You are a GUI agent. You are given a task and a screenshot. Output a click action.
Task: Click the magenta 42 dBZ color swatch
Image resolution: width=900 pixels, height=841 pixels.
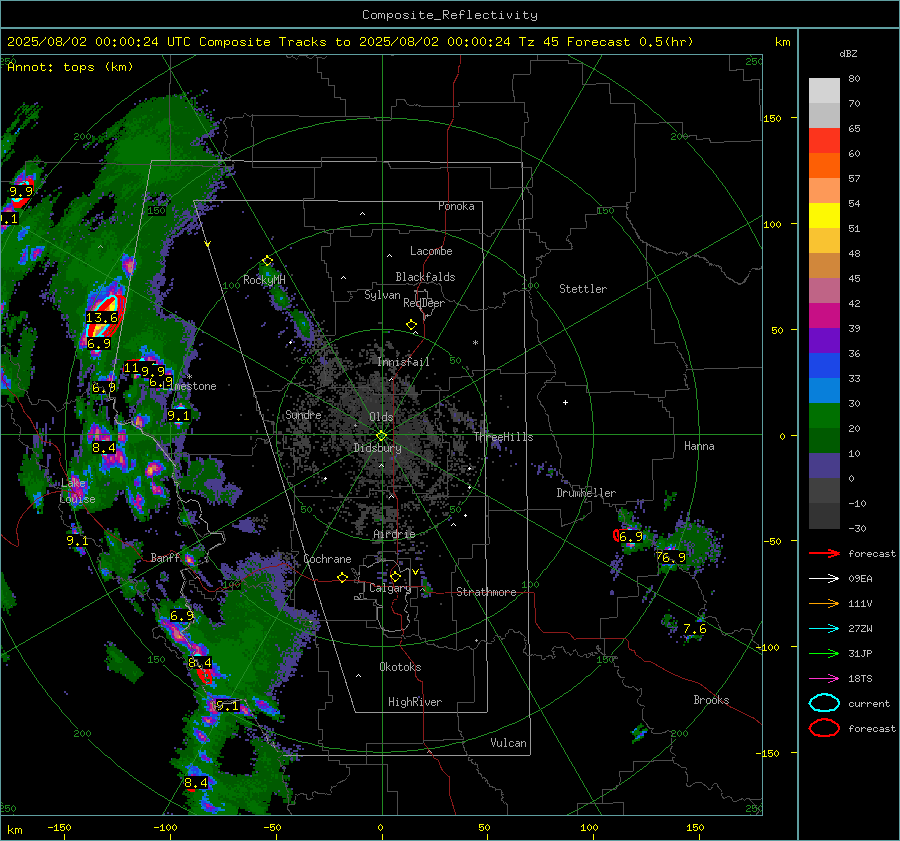pyautogui.click(x=824, y=315)
